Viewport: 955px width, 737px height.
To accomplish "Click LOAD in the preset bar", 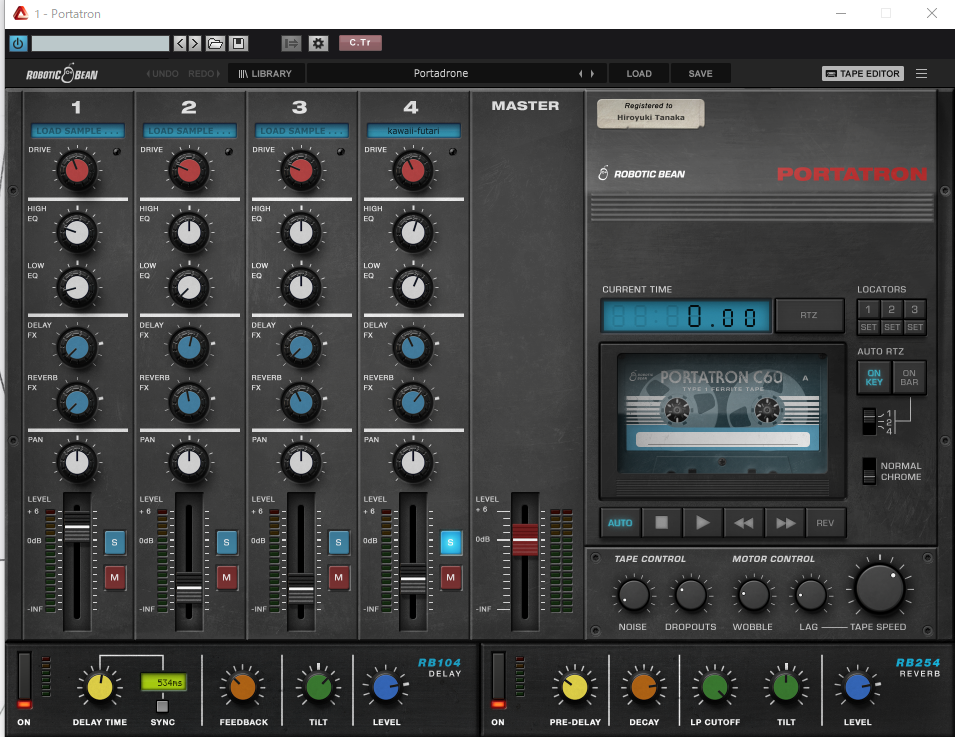I will [x=639, y=74].
